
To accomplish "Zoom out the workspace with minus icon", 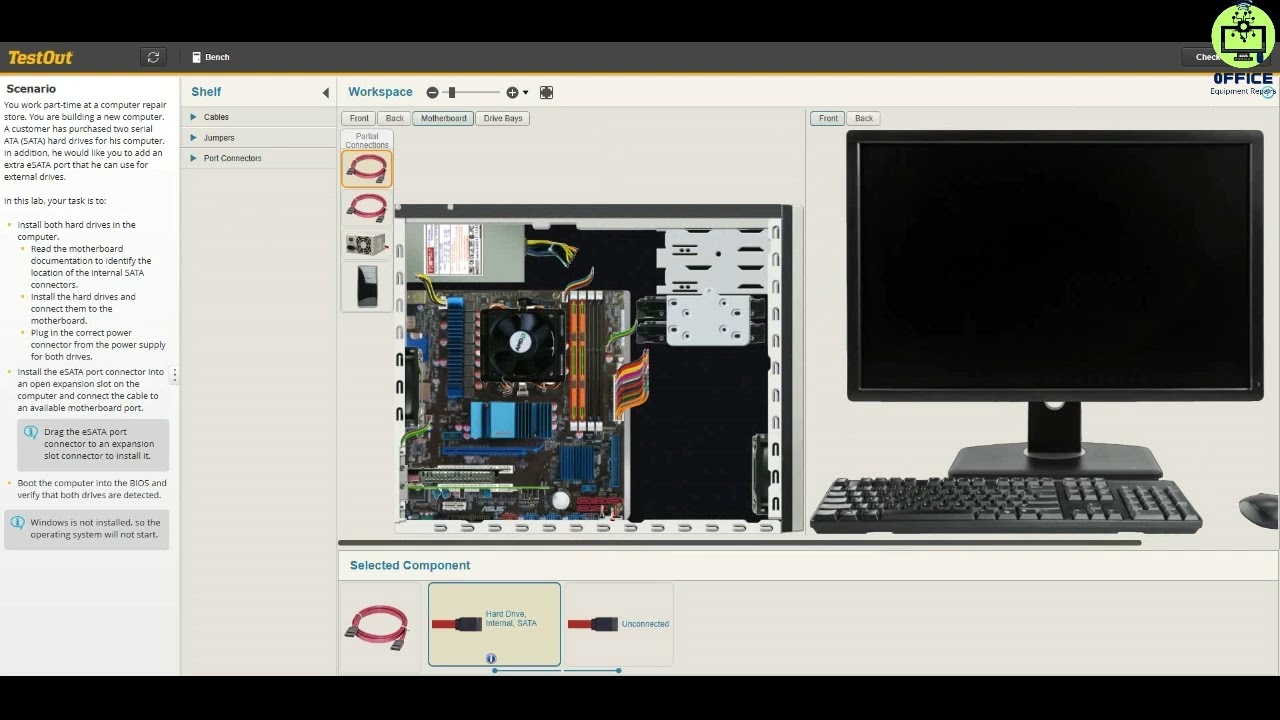I will (x=432, y=92).
